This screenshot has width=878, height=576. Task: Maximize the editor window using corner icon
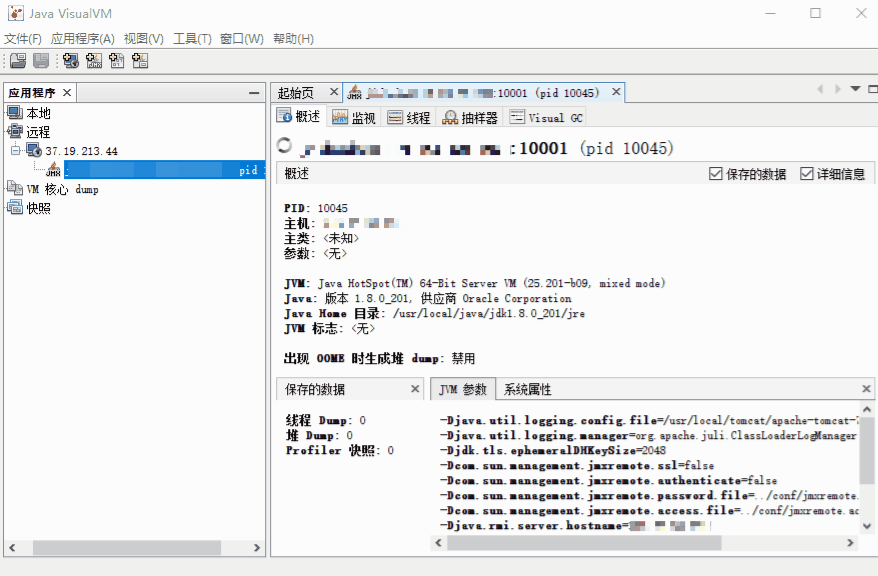click(872, 89)
